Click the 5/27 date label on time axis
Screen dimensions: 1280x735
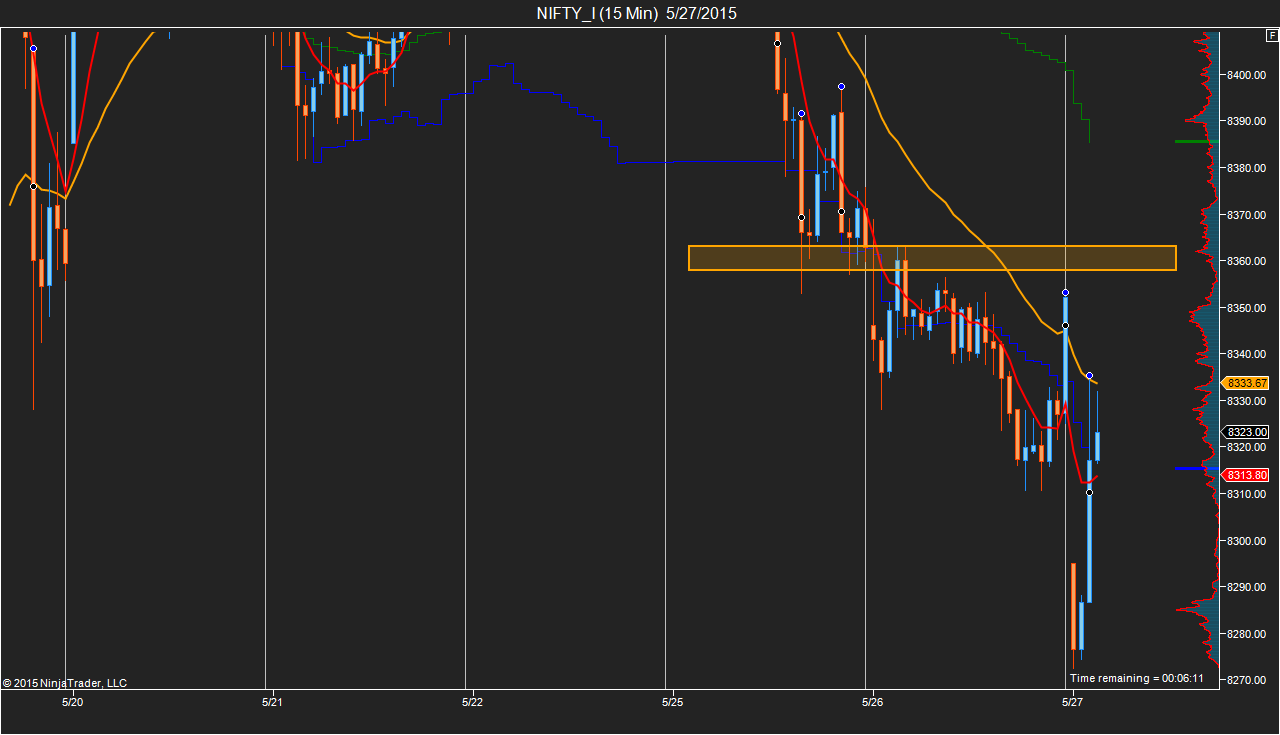click(x=1072, y=703)
